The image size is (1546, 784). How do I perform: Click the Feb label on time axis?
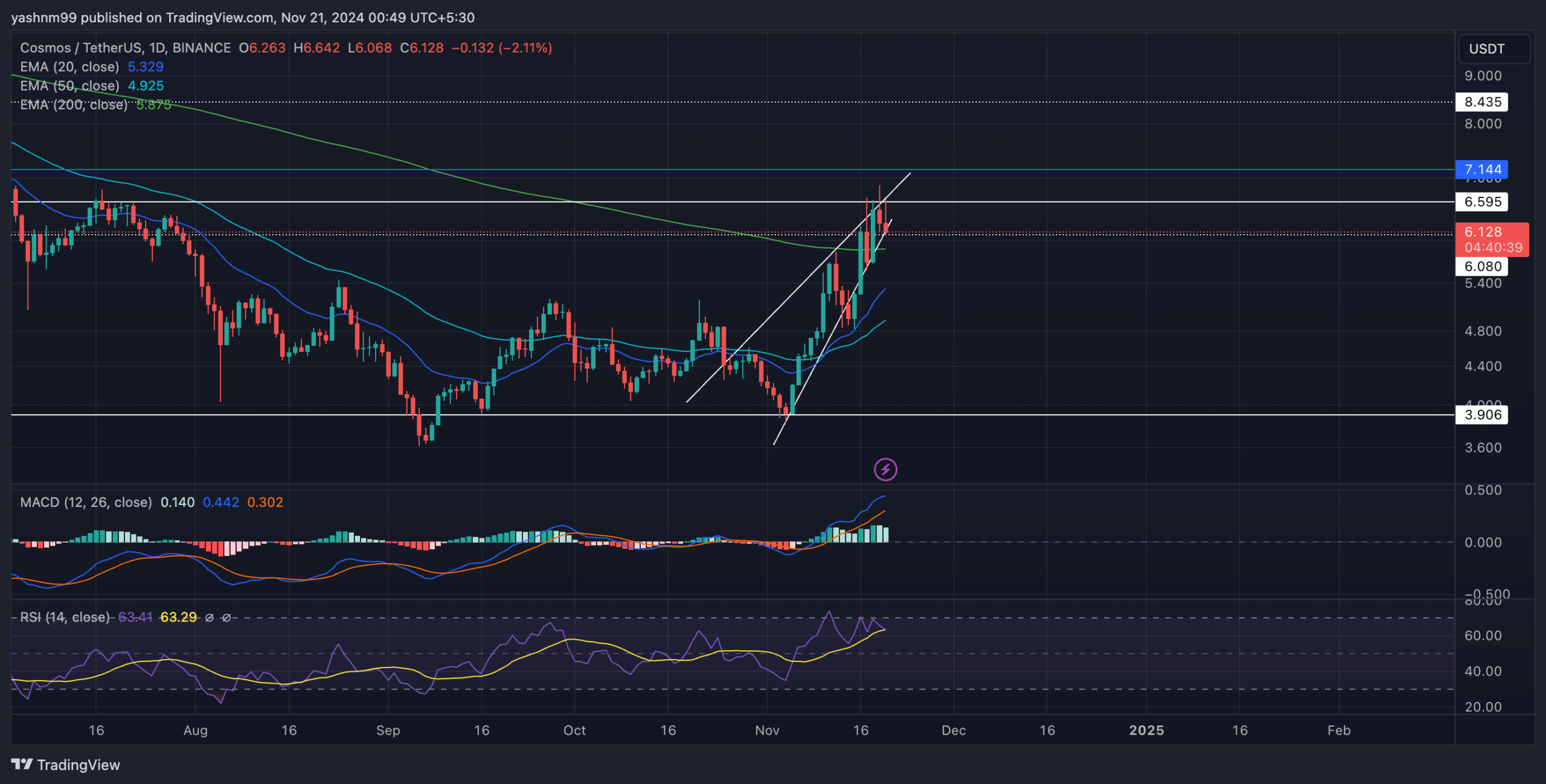(x=1339, y=730)
